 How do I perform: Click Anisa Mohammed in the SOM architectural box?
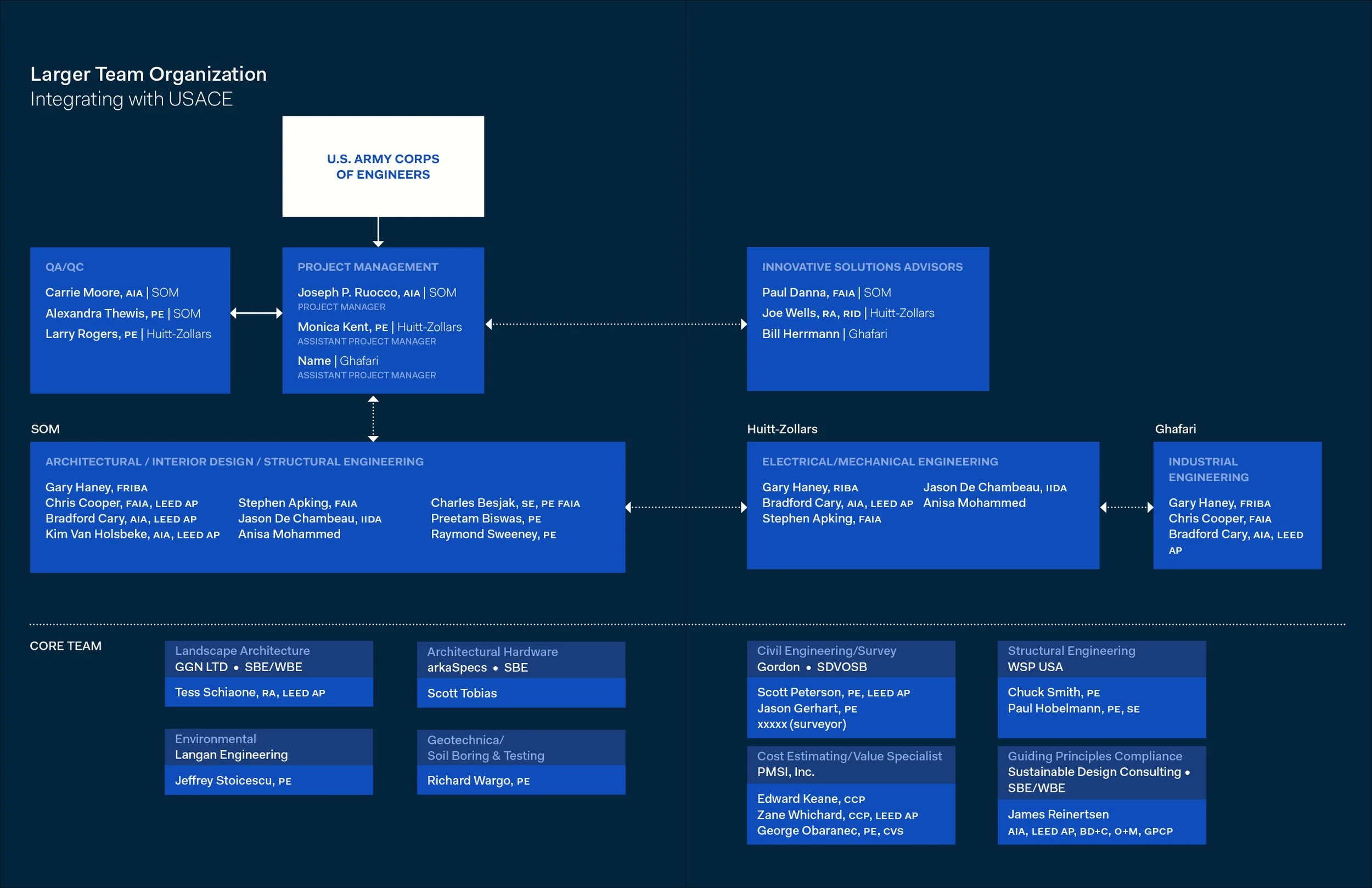click(x=289, y=535)
